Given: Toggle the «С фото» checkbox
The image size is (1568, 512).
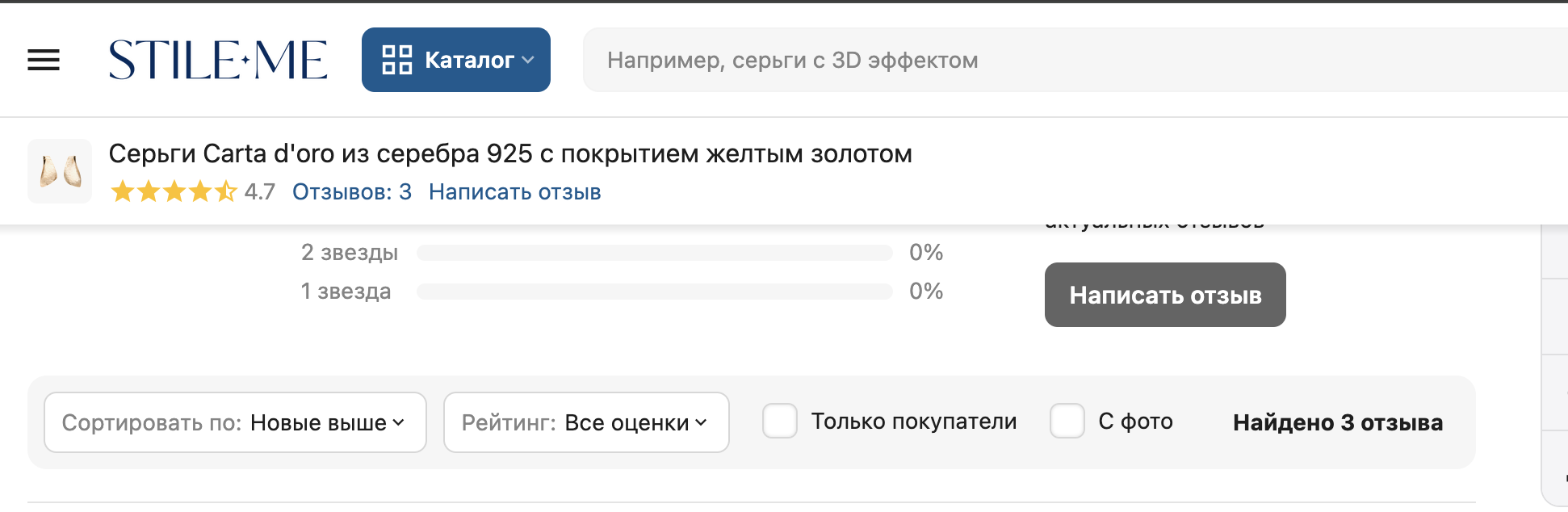Looking at the screenshot, I should coord(1067,422).
